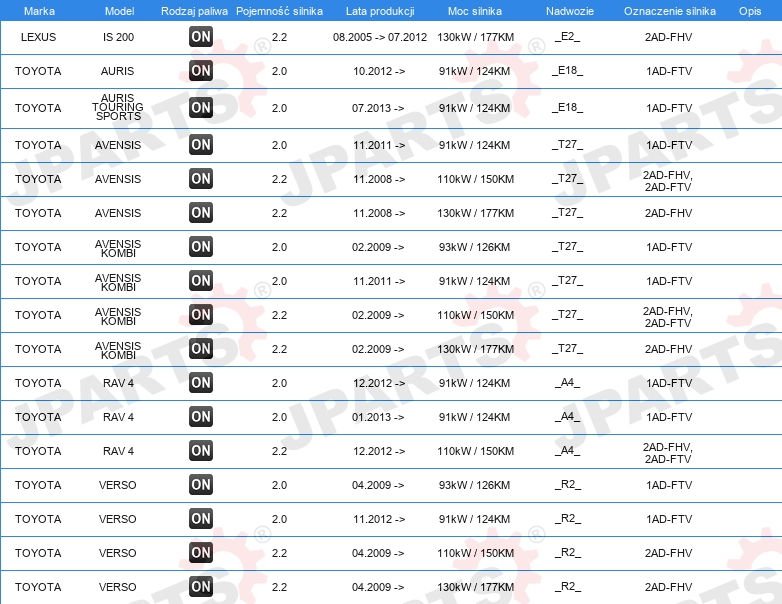
Task: Click the Moc silnika column header
Action: pyautogui.click(x=474, y=11)
